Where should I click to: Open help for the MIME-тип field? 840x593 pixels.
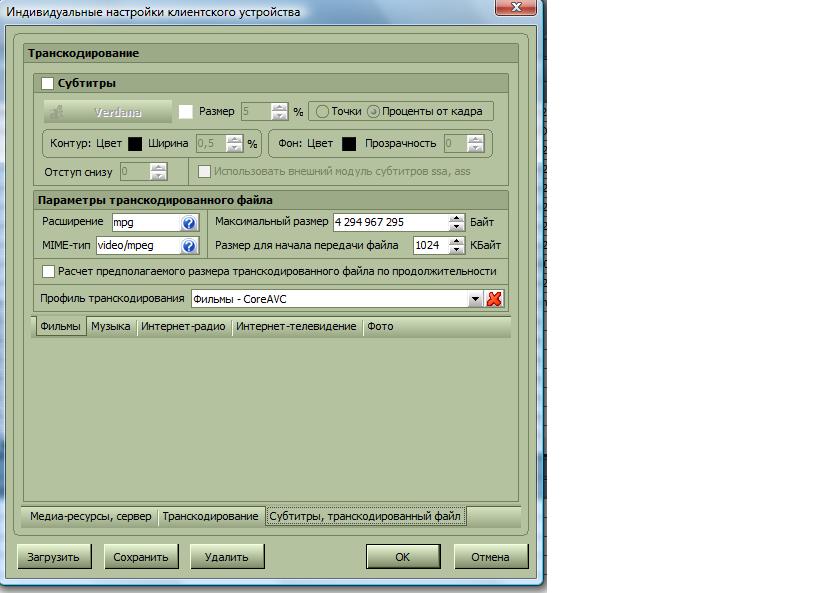[x=189, y=246]
